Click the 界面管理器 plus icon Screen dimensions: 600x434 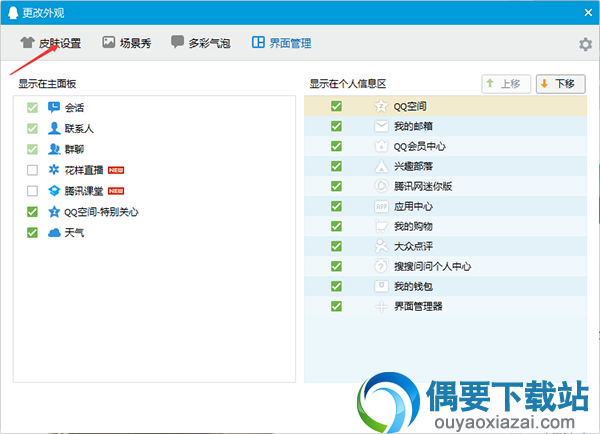coord(381,306)
